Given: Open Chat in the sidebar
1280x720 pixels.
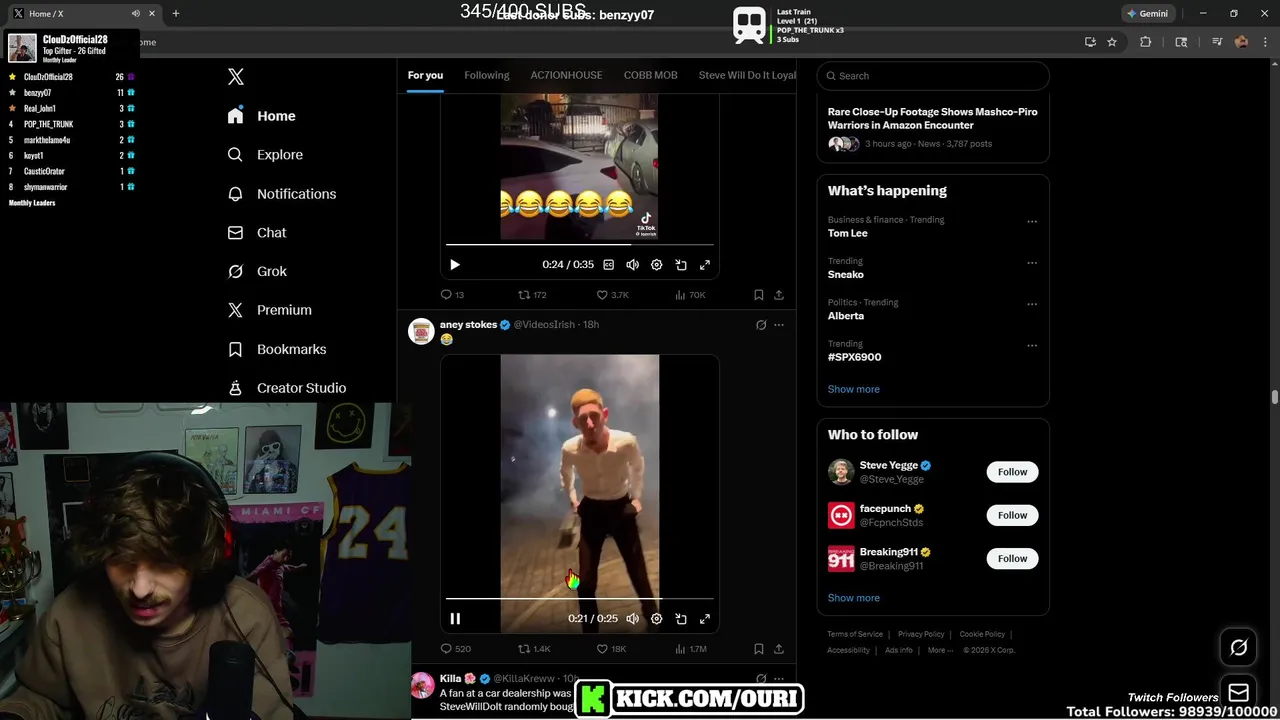Looking at the screenshot, I should click(257, 232).
